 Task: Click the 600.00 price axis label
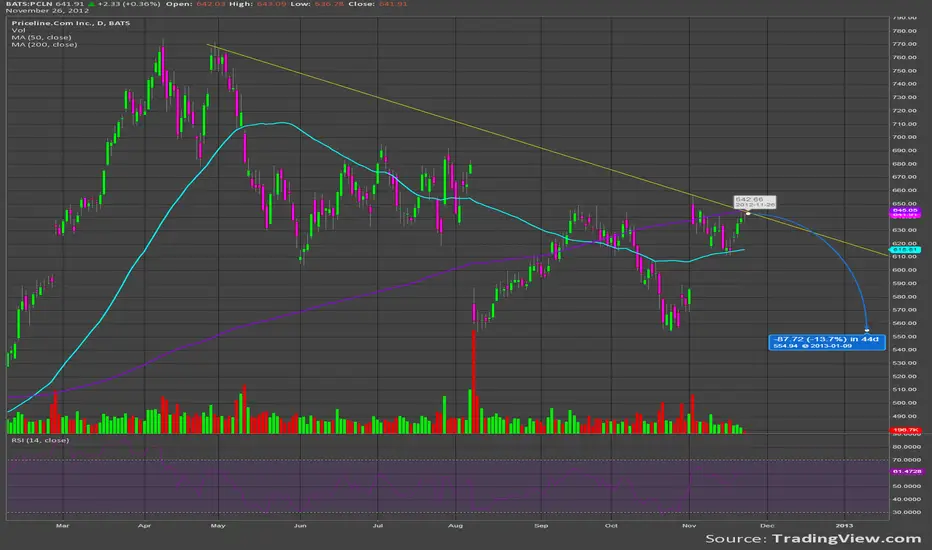[x=904, y=270]
